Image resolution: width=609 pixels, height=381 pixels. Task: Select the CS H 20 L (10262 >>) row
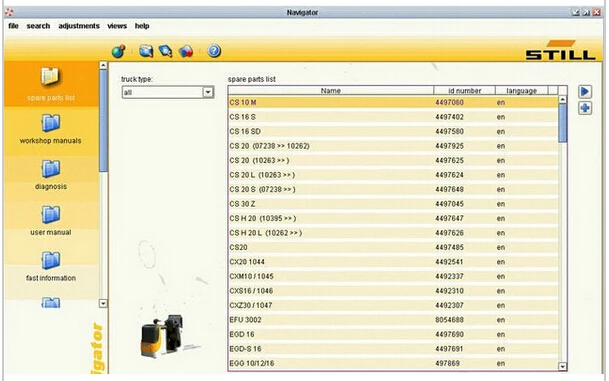click(x=393, y=233)
